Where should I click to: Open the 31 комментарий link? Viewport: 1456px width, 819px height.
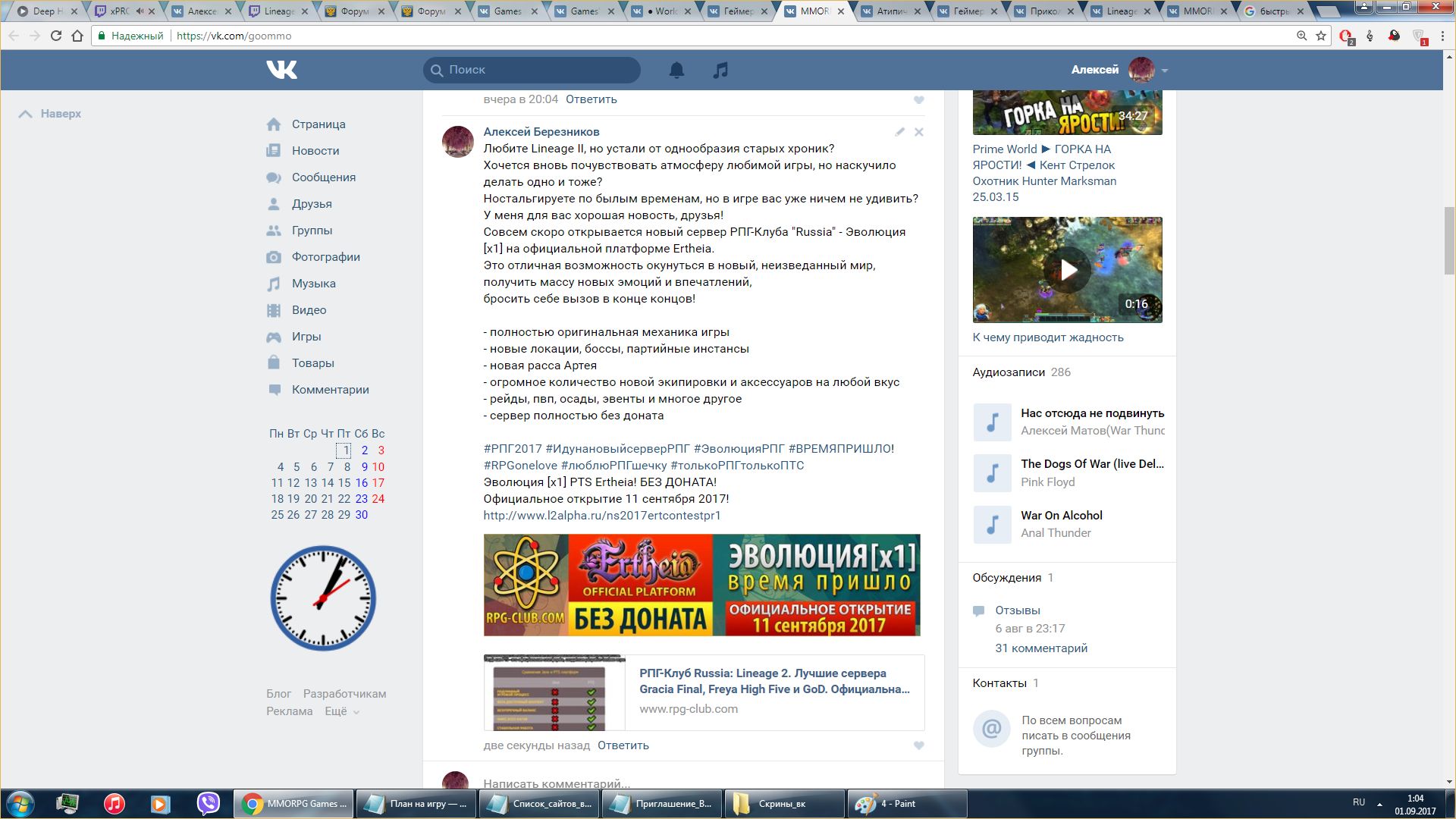click(1041, 648)
